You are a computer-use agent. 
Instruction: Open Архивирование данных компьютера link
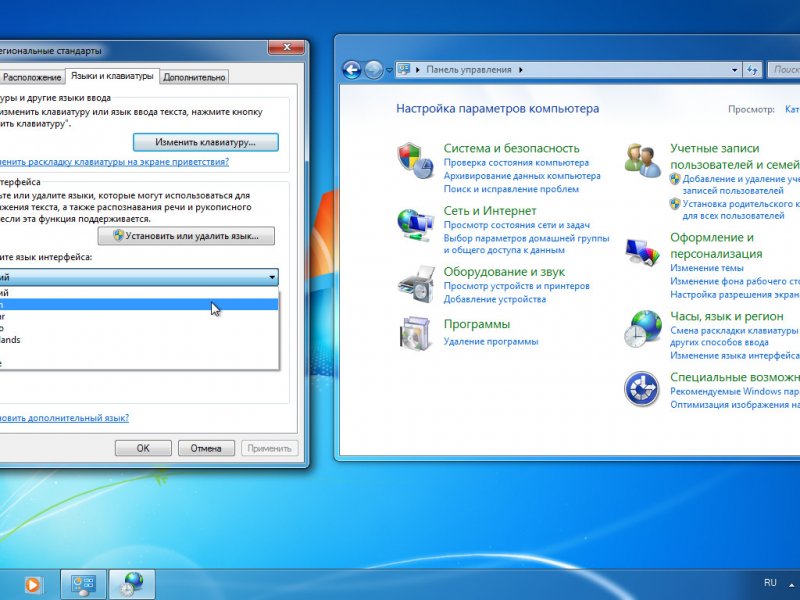521,176
